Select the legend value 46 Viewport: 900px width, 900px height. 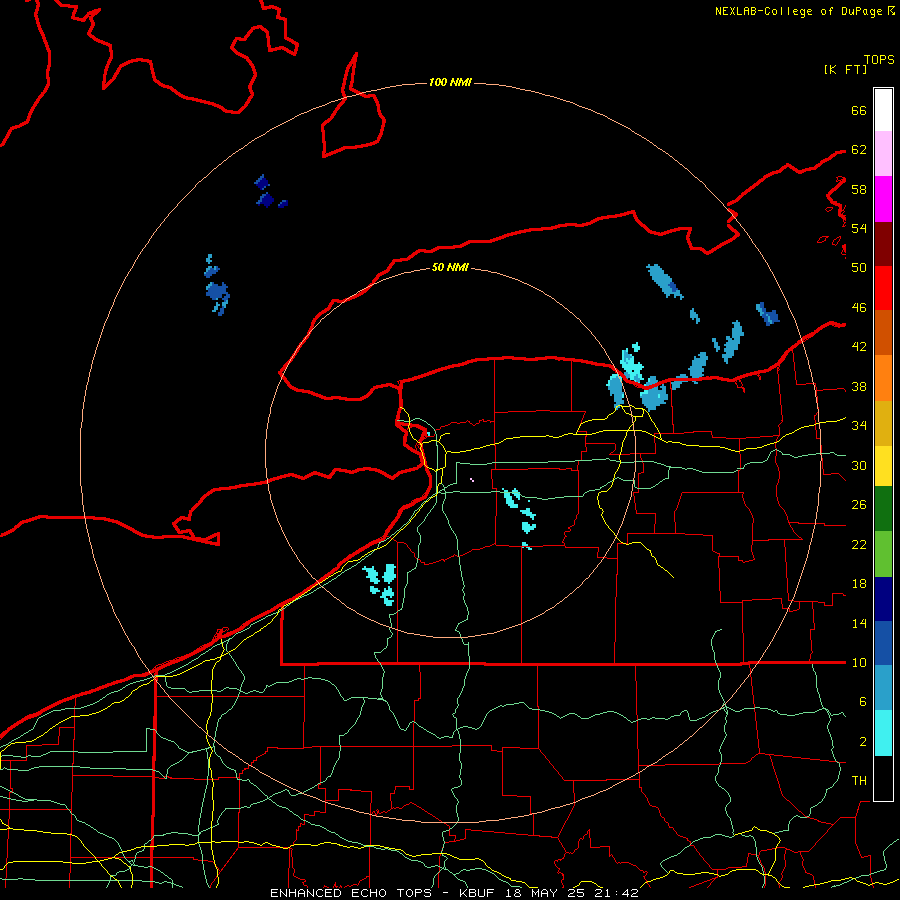click(x=859, y=308)
